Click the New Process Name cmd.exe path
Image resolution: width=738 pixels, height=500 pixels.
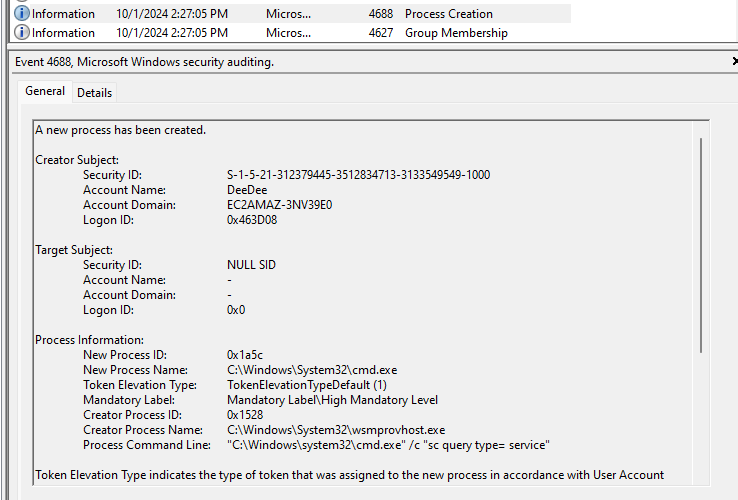312,370
